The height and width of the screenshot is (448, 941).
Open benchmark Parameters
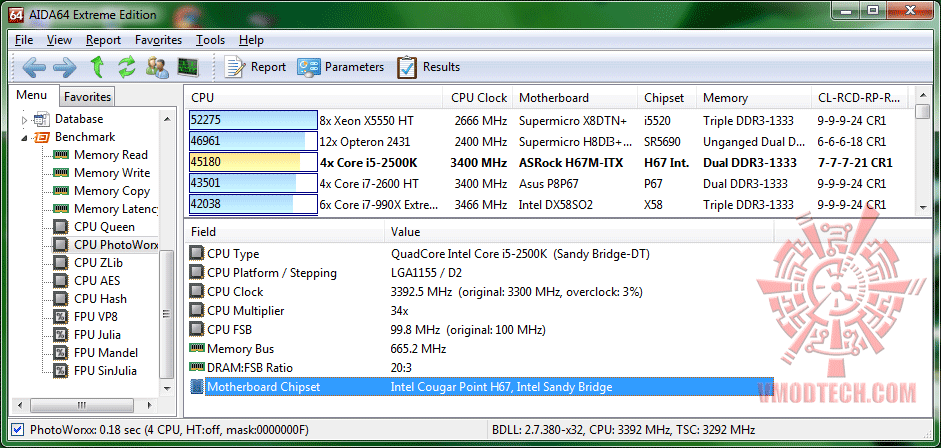[x=340, y=67]
